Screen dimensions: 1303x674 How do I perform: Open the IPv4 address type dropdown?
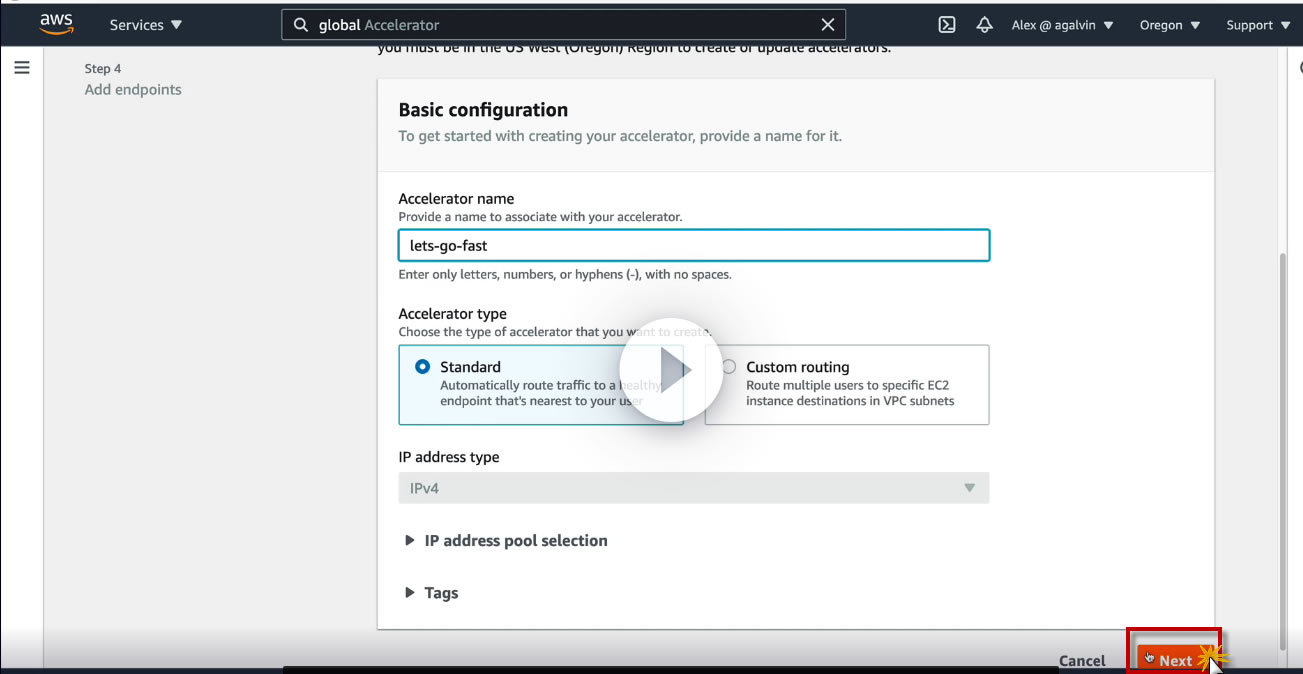click(694, 488)
